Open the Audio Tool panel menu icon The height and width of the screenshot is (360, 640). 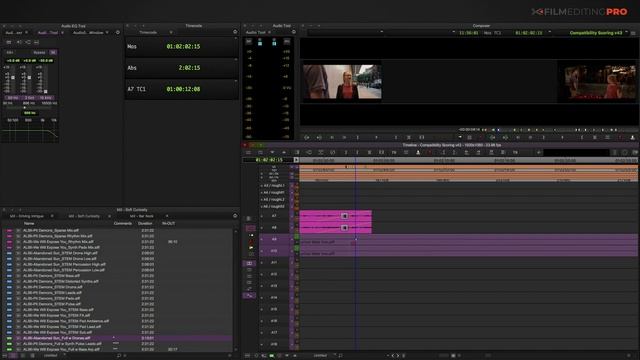pos(294,32)
